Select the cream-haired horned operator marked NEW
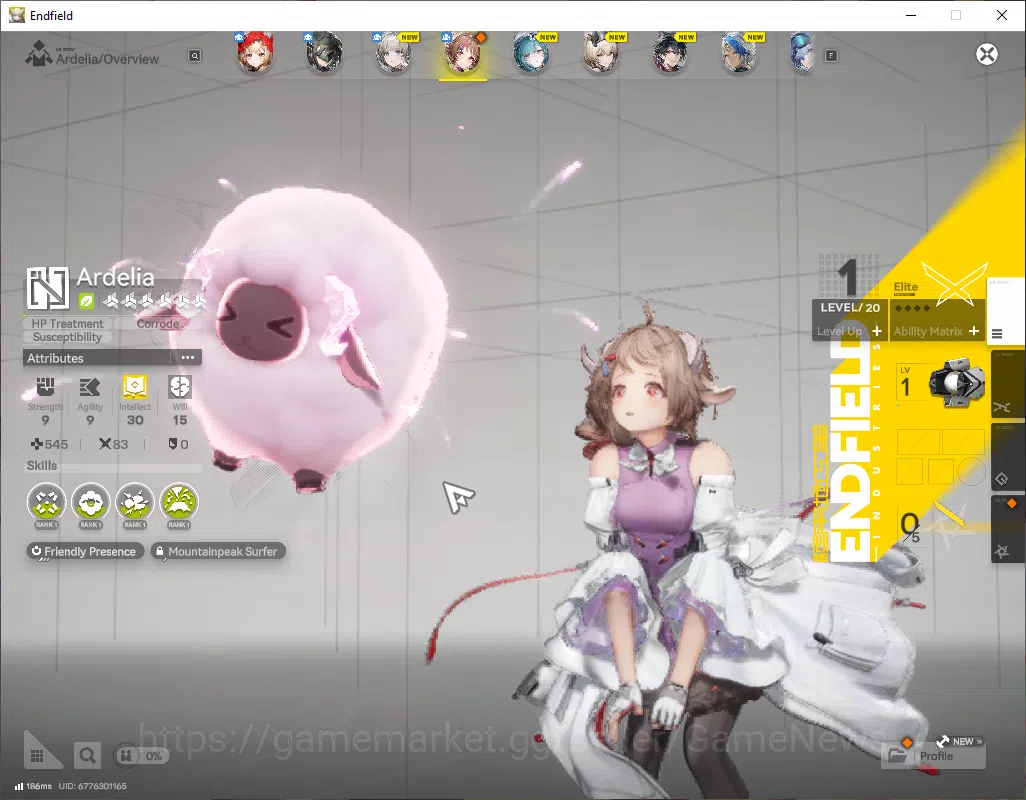Image resolution: width=1026 pixels, height=800 pixels. 601,54
